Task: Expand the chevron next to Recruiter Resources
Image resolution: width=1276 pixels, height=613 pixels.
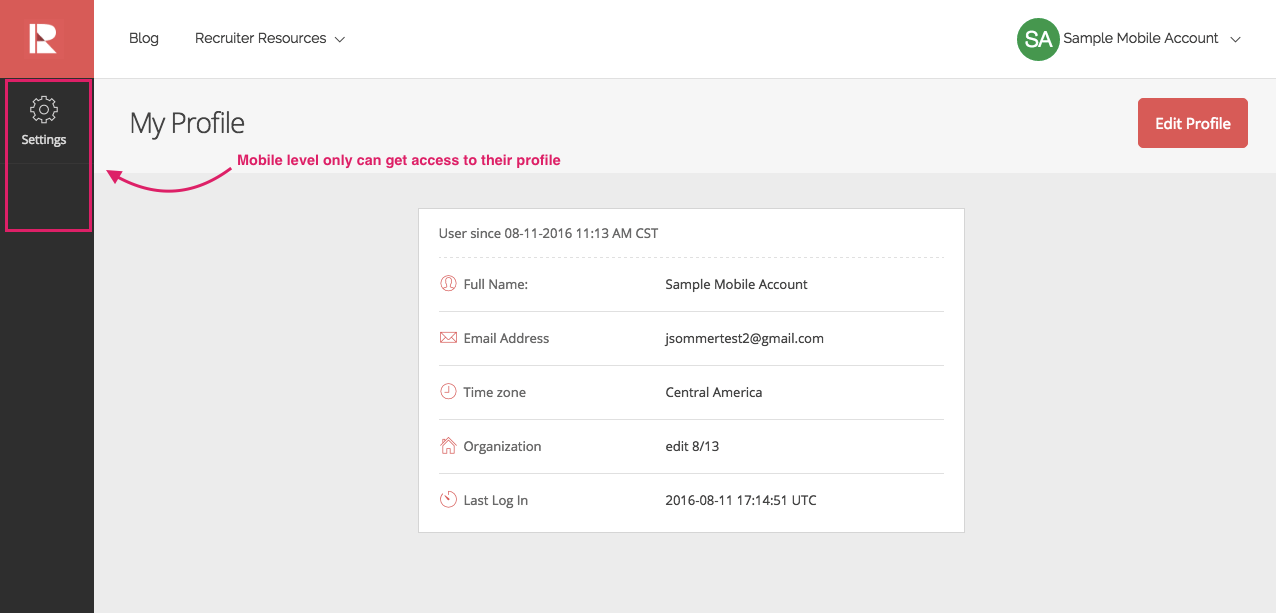Action: [x=340, y=40]
